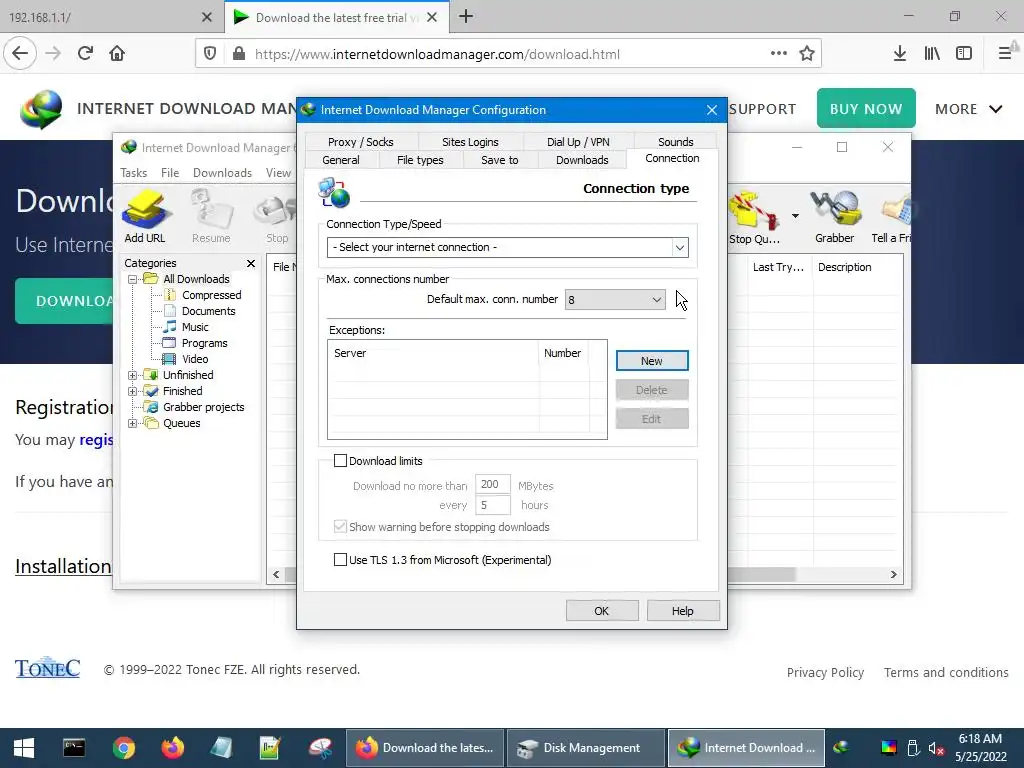Bookmark page with star icon
Screen dimensions: 1024x768
807,54
